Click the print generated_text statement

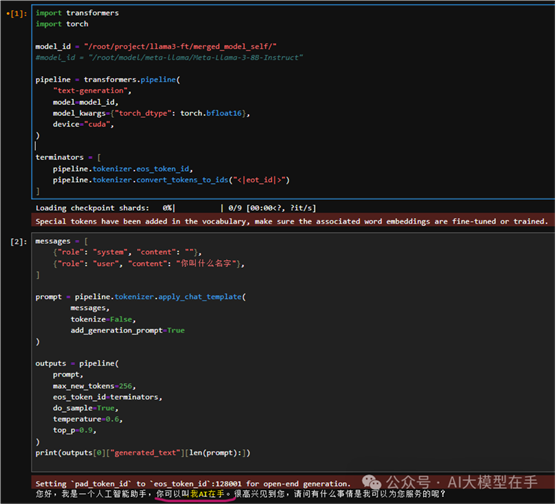click(143, 453)
